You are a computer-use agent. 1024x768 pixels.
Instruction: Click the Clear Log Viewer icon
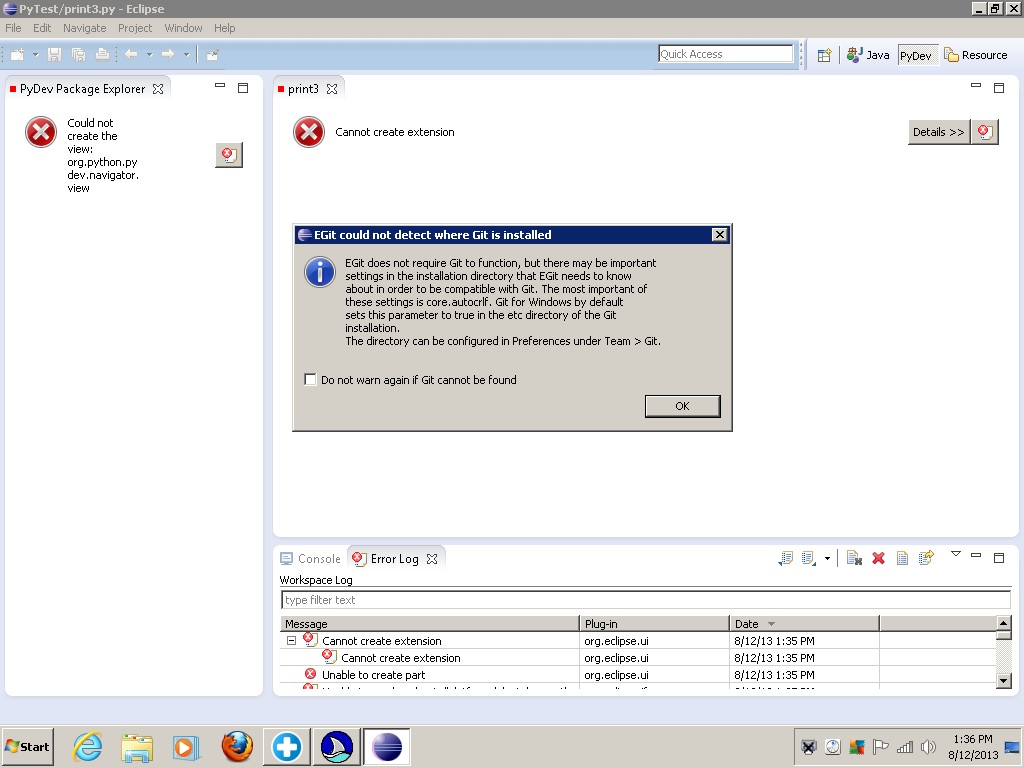pos(854,558)
